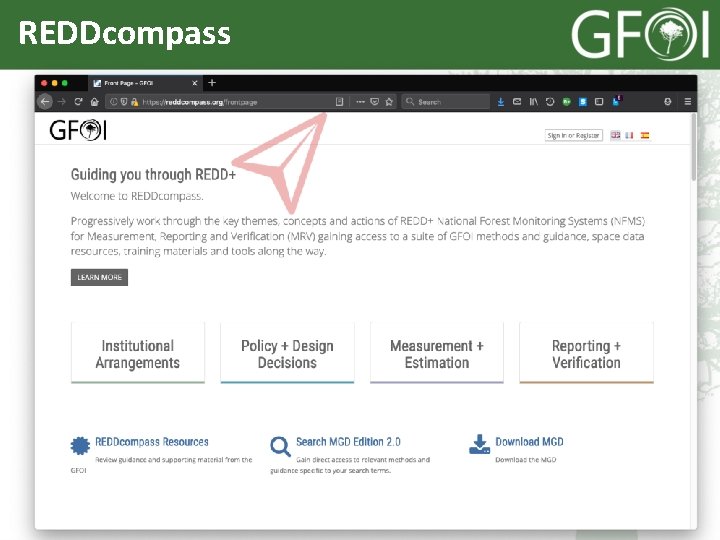Click the tracking protection shield icon
720x540 pixels.
[124, 102]
